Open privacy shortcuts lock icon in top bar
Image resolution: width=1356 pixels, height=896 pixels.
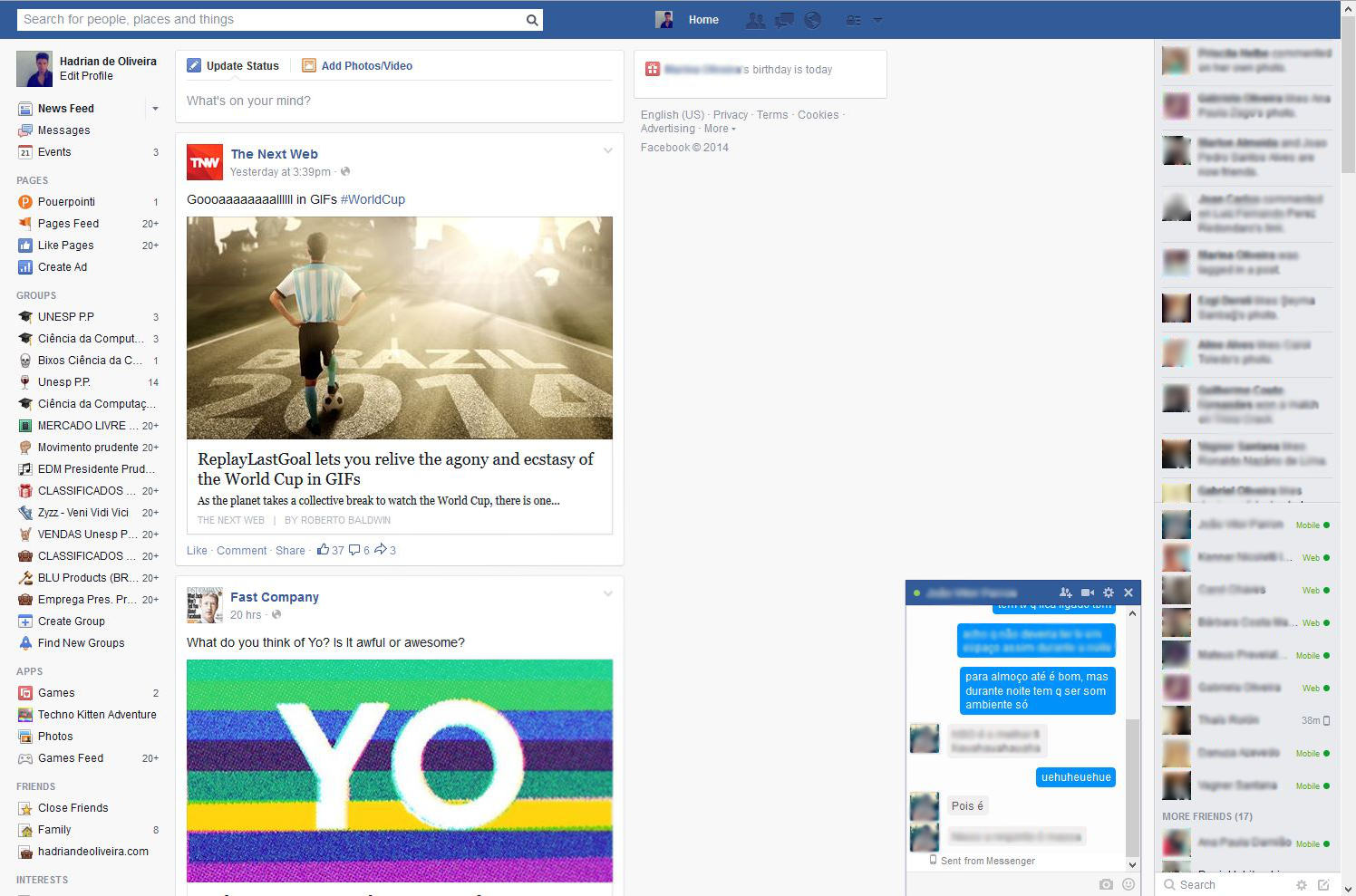click(854, 20)
